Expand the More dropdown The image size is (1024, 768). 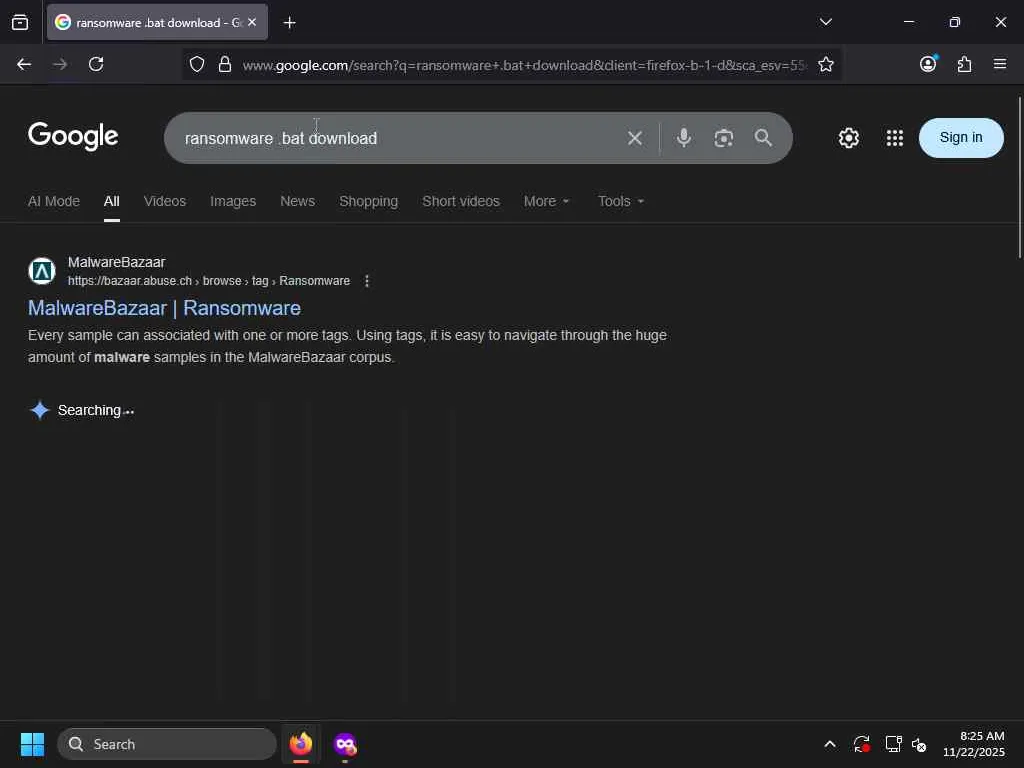point(547,201)
